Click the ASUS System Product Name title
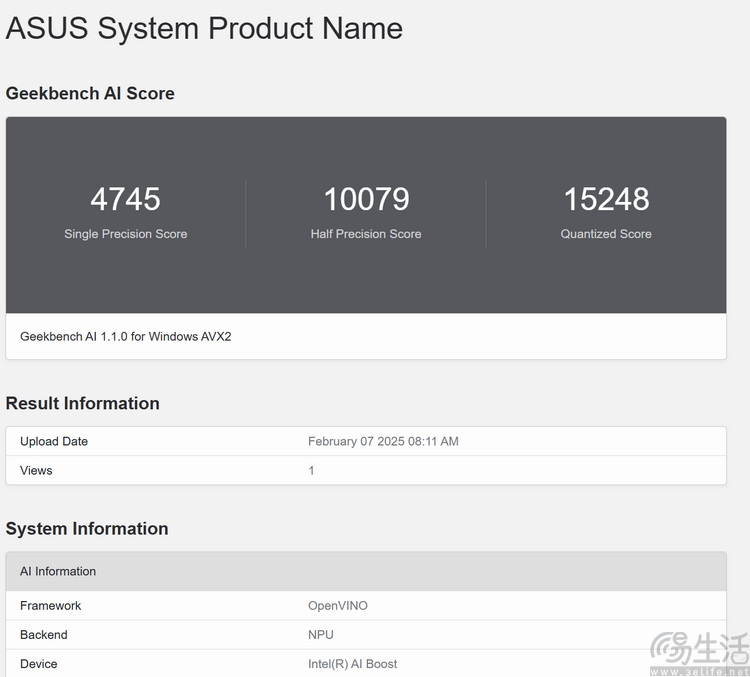This screenshot has width=750, height=677. click(x=204, y=28)
